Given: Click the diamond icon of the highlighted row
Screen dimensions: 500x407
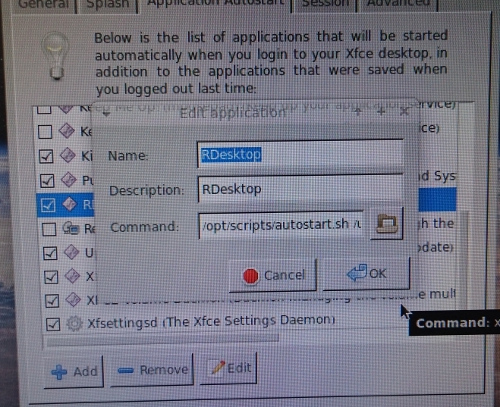Looking at the screenshot, I should (x=70, y=204).
